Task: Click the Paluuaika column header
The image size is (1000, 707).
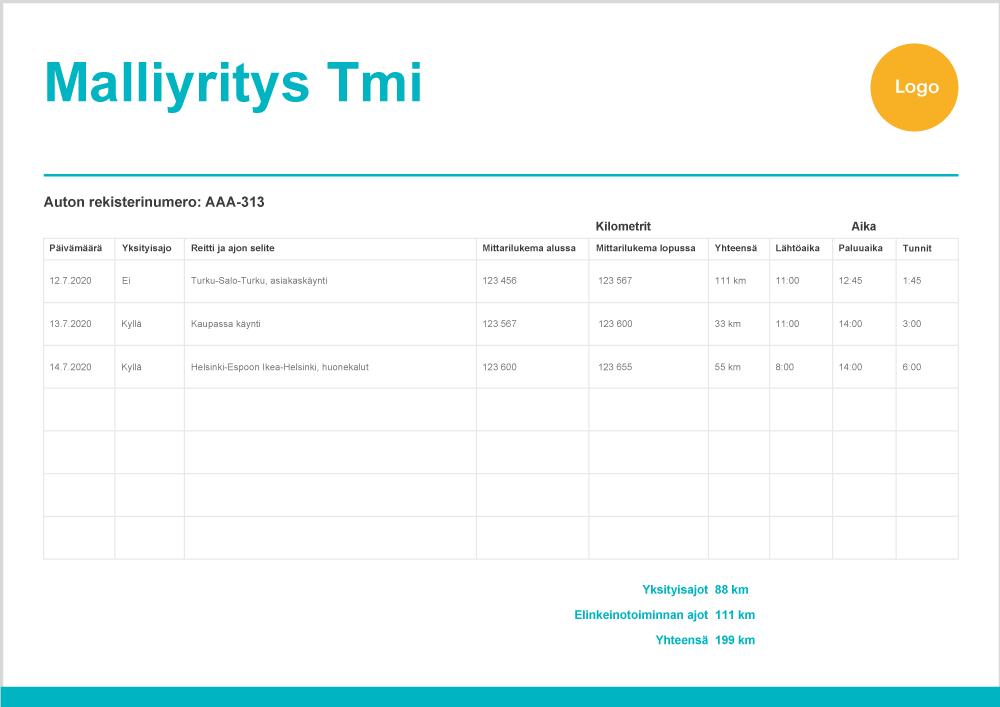Action: pos(860,248)
